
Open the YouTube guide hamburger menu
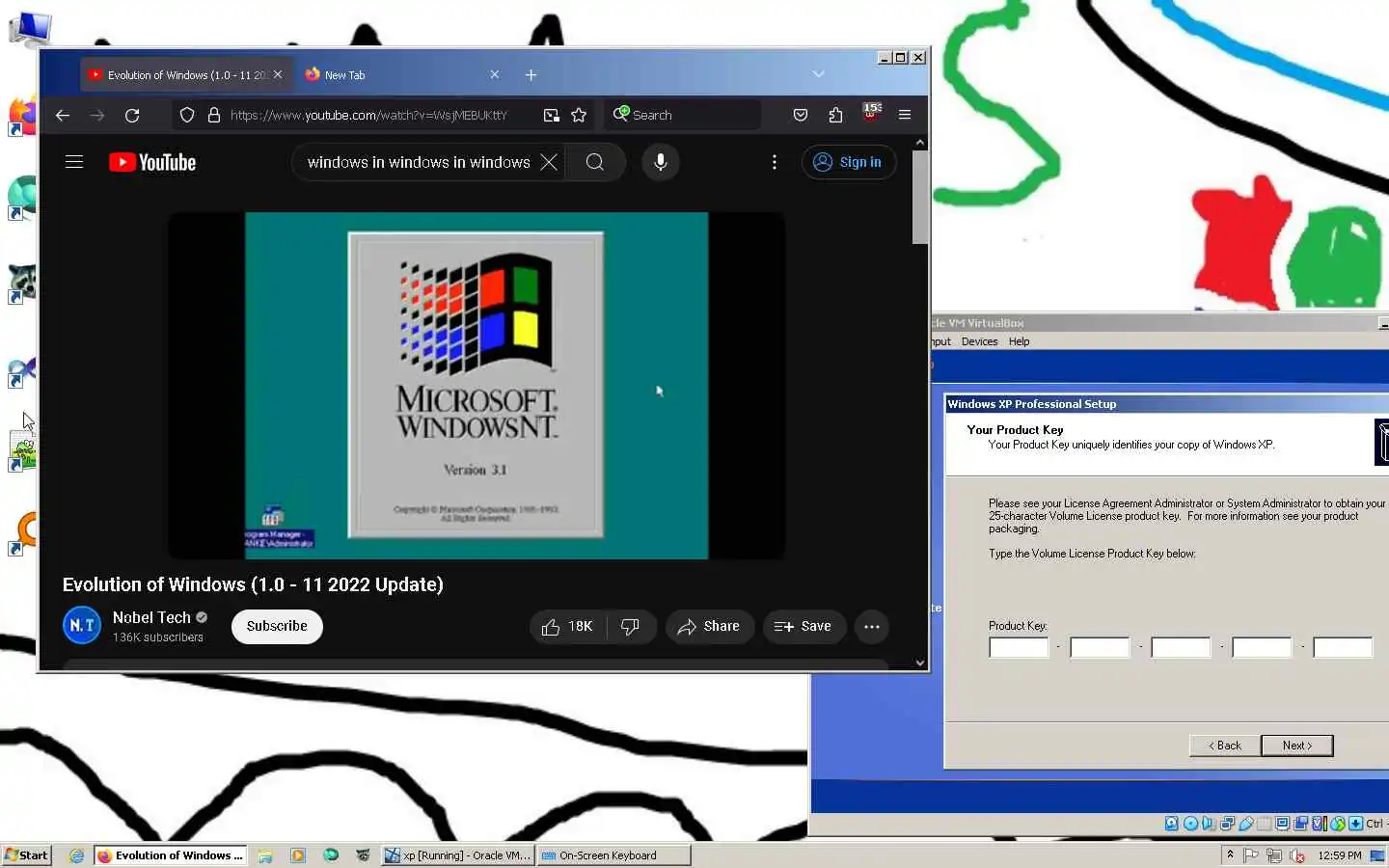click(74, 162)
